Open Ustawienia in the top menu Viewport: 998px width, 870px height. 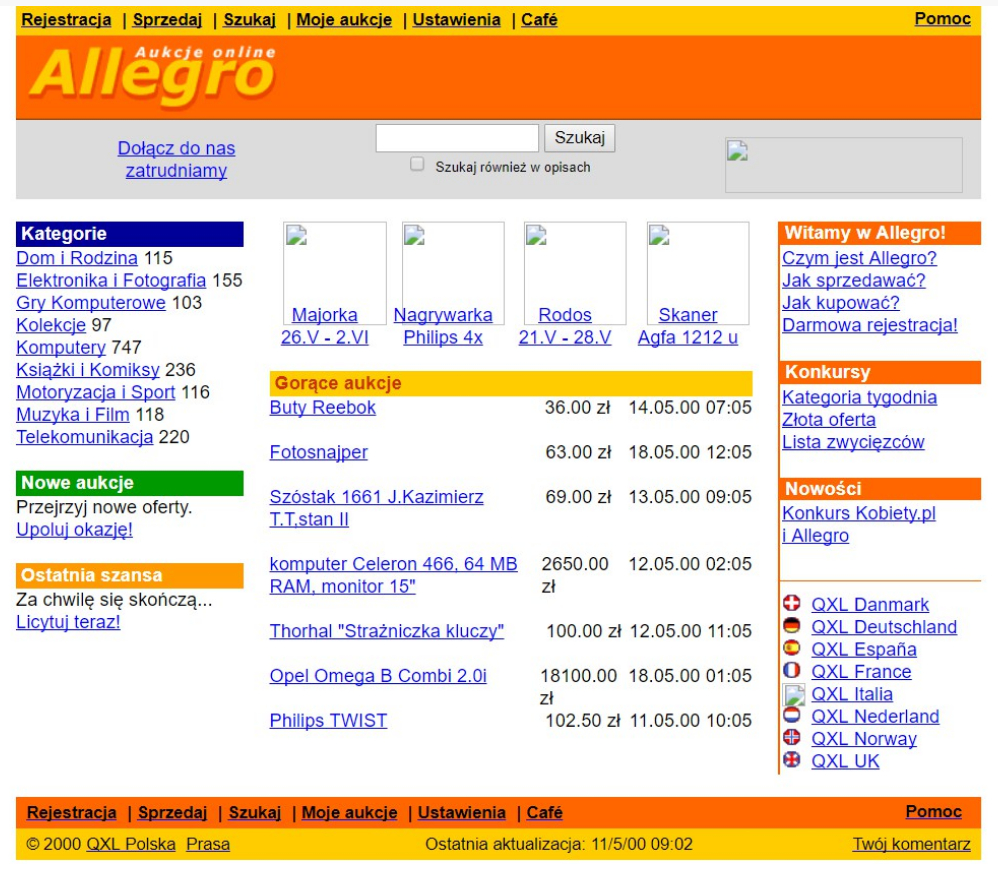[x=456, y=20]
